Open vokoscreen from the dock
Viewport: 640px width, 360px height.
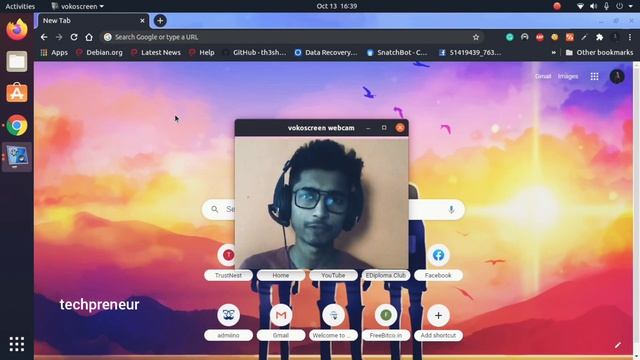[17, 157]
